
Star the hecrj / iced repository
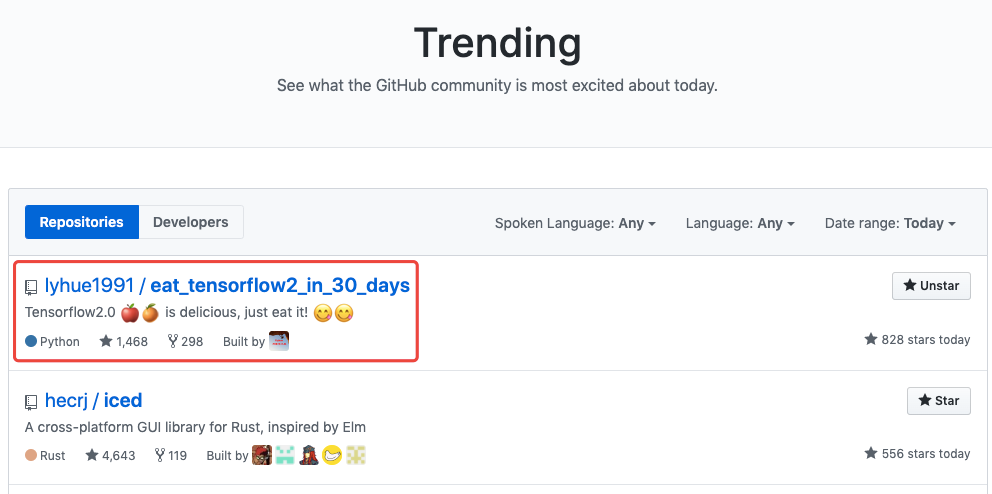click(x=938, y=401)
